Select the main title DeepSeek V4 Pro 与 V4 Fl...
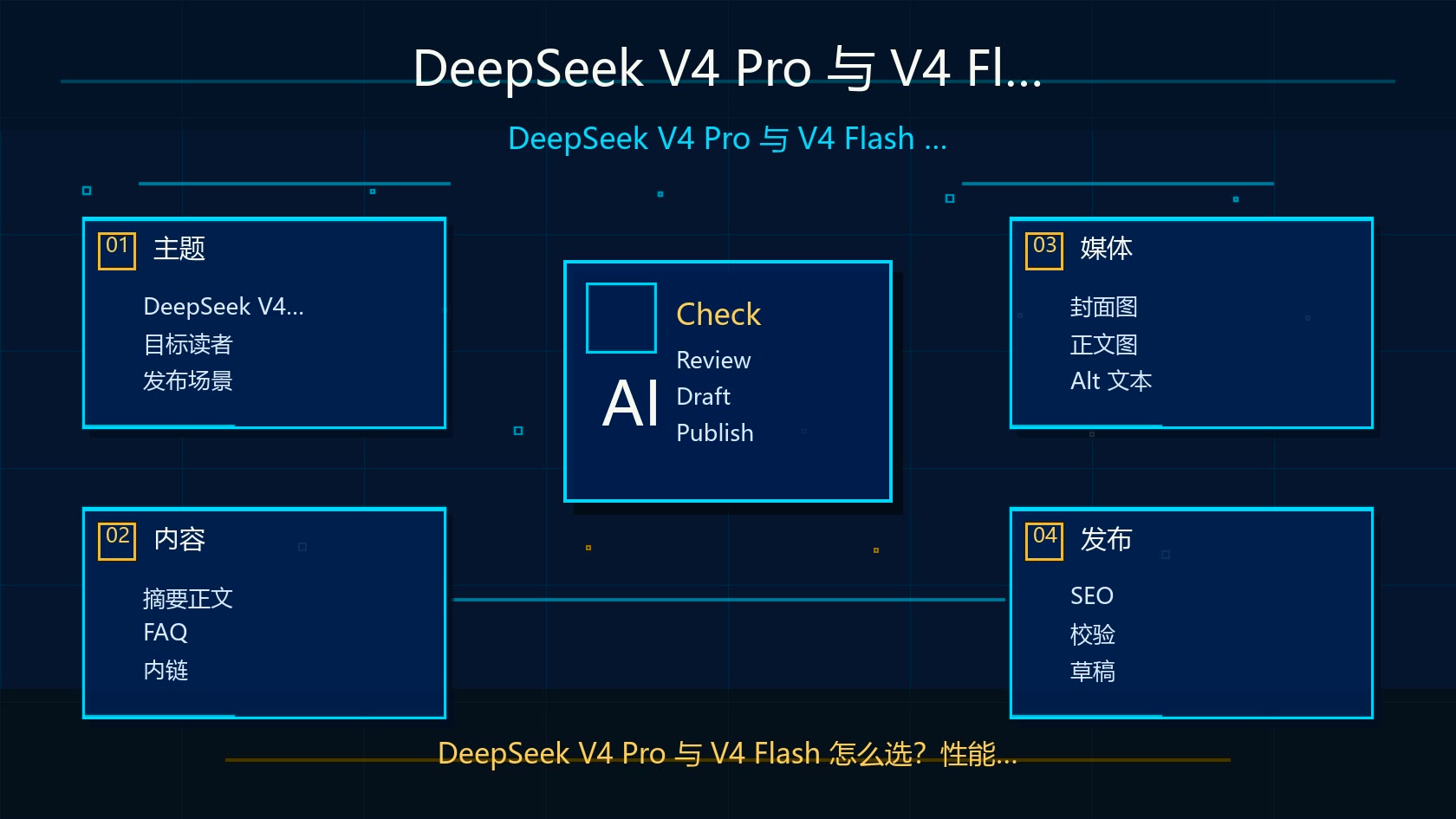The image size is (1456, 819). 727,68
